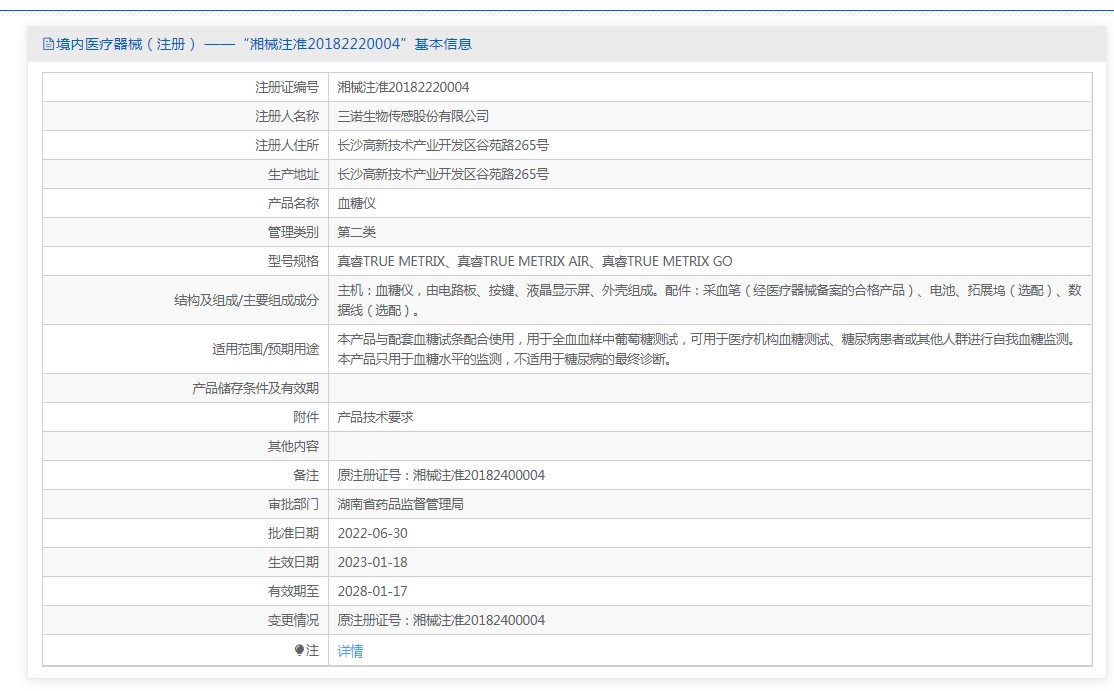This screenshot has width=1114, height=691.
Task: Click the 附件 label
Action: click(x=306, y=418)
